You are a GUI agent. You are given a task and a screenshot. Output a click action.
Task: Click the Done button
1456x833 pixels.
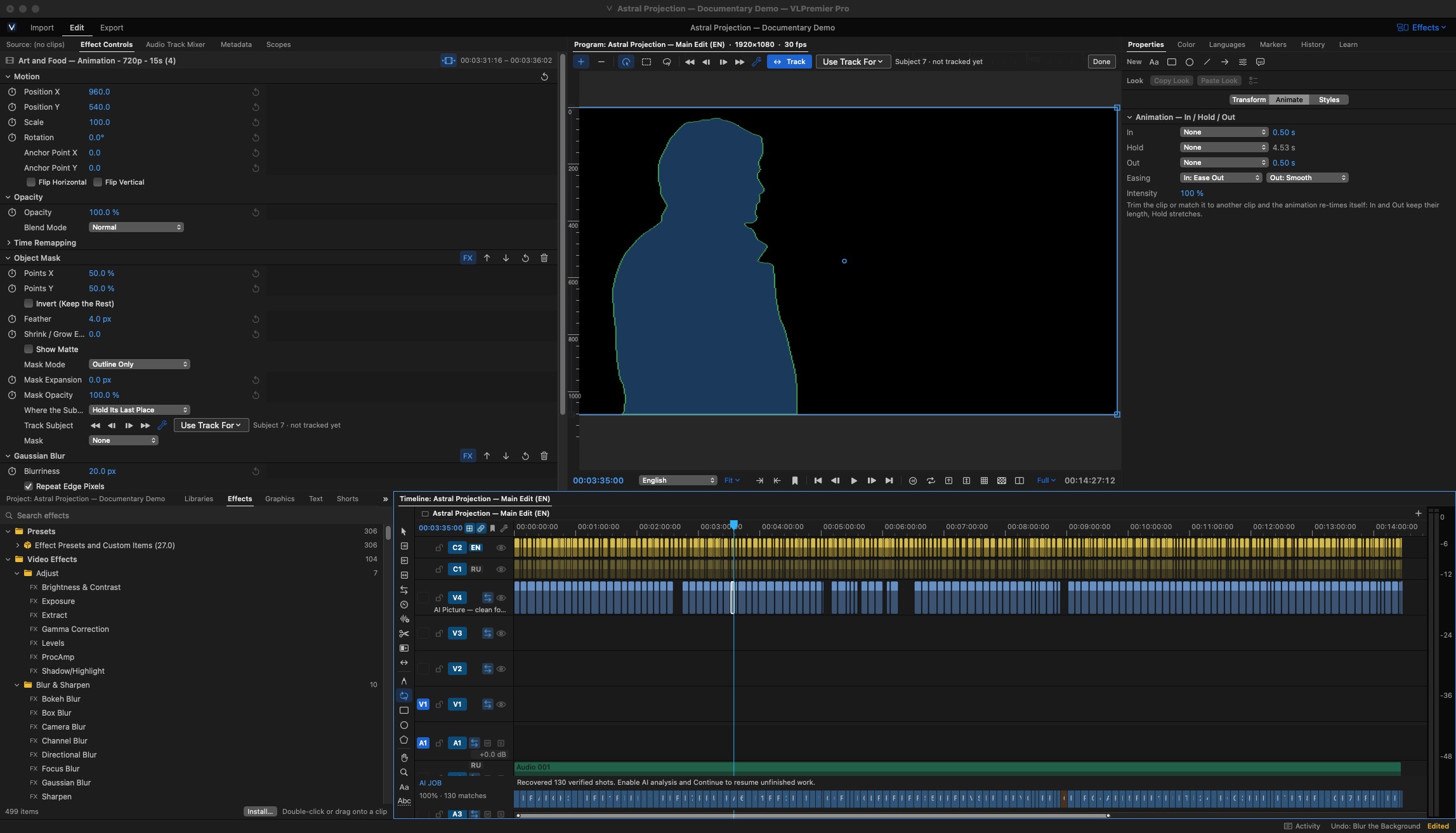pos(1101,62)
